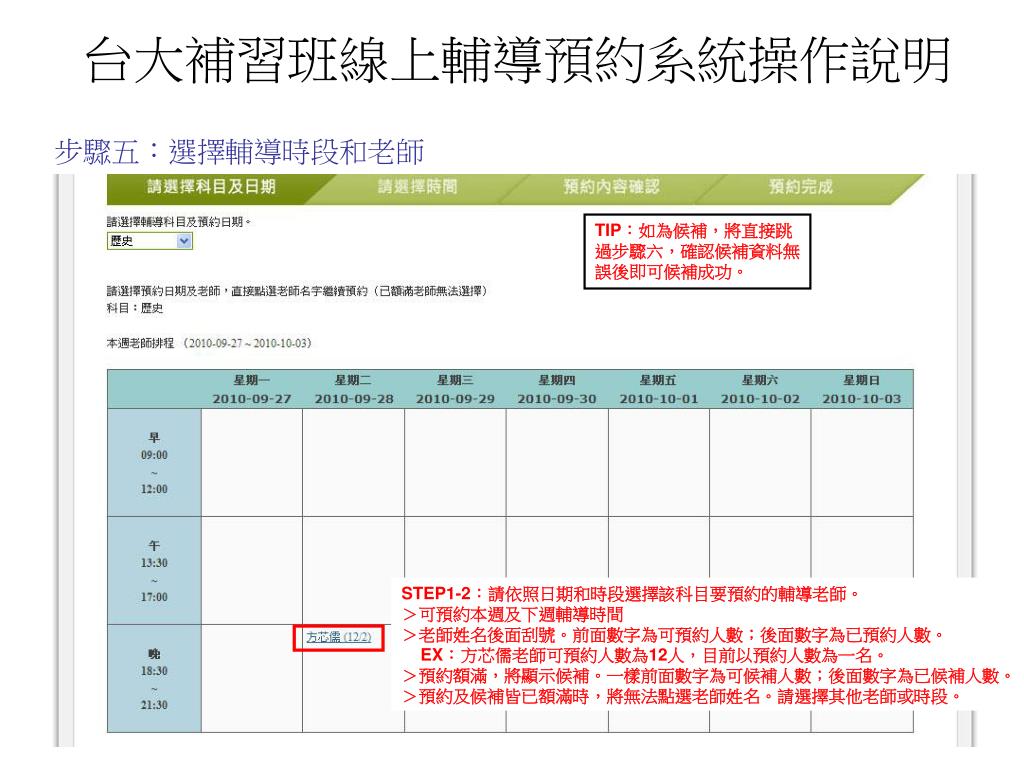Click the Monday morning schedule cell
This screenshot has width=1024, height=768.
coord(251,463)
